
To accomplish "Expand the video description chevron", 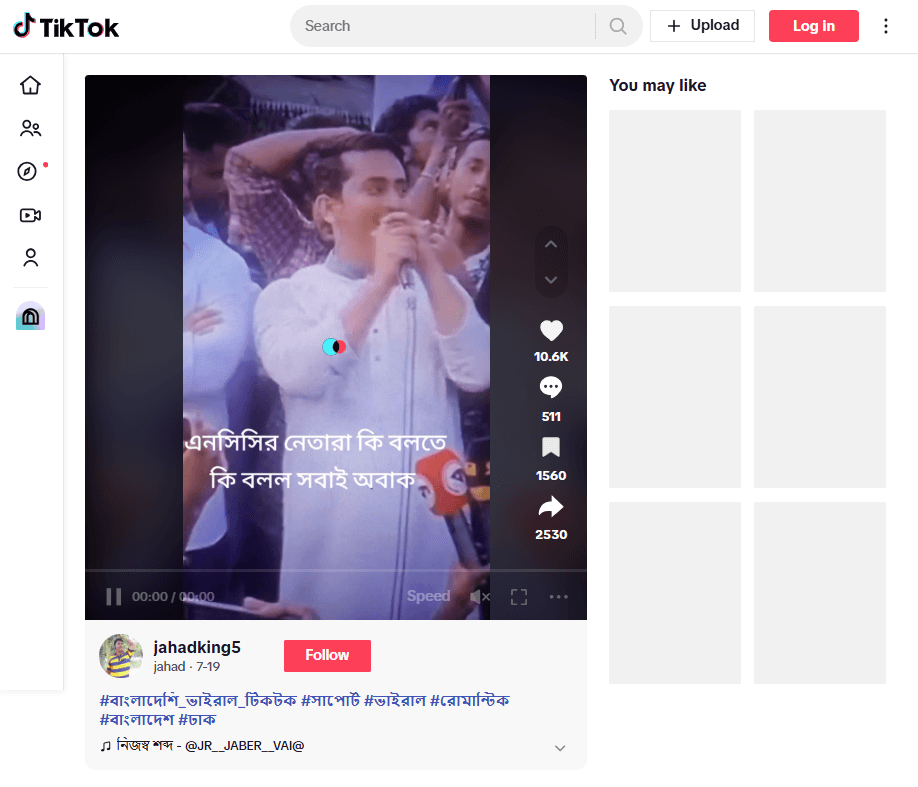I will pos(560,748).
